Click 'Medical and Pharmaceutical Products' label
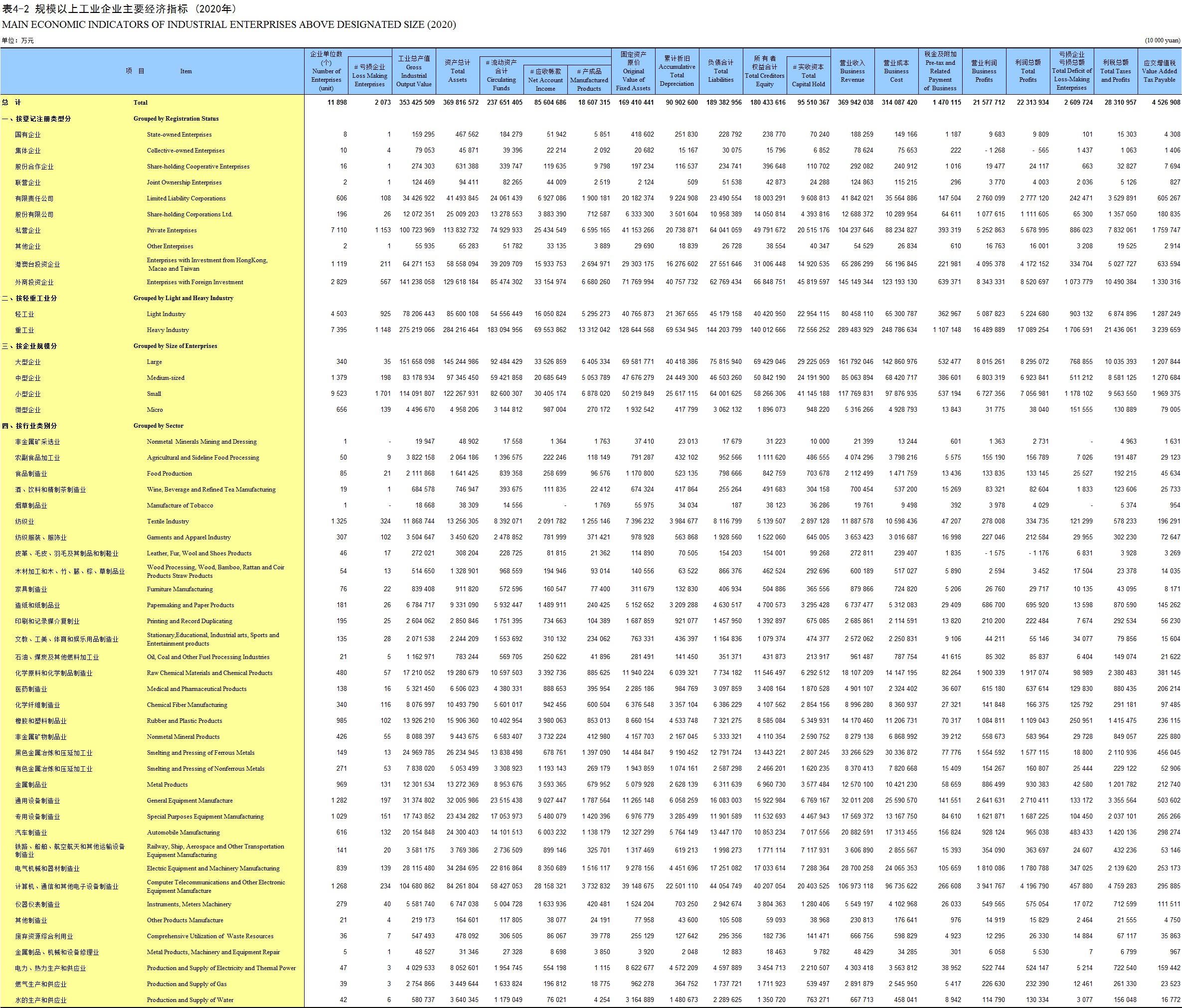Image resolution: width=1182 pixels, height=1008 pixels. click(x=197, y=689)
